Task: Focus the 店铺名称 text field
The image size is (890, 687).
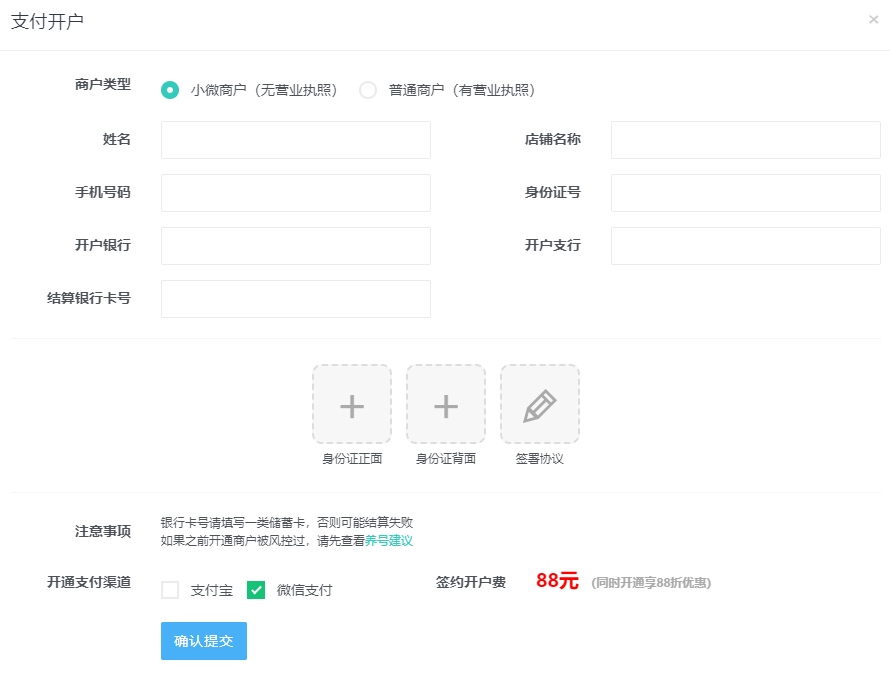Action: 745,139
